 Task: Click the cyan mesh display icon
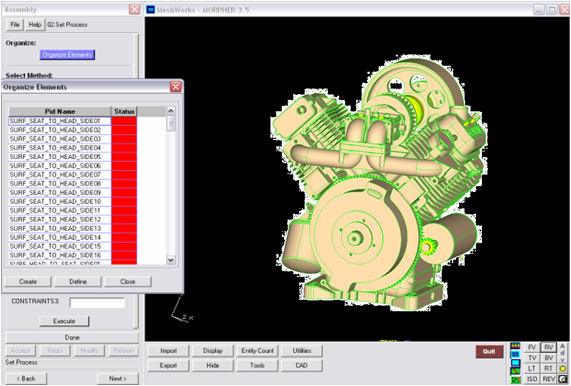pos(515,354)
